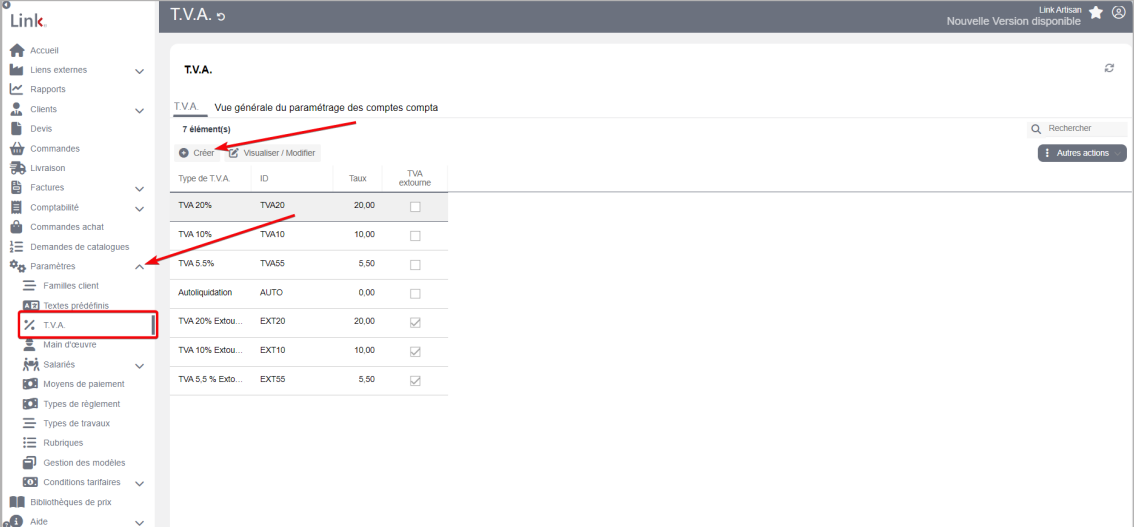Click the Main d'œuvre worker icon

tap(30, 345)
